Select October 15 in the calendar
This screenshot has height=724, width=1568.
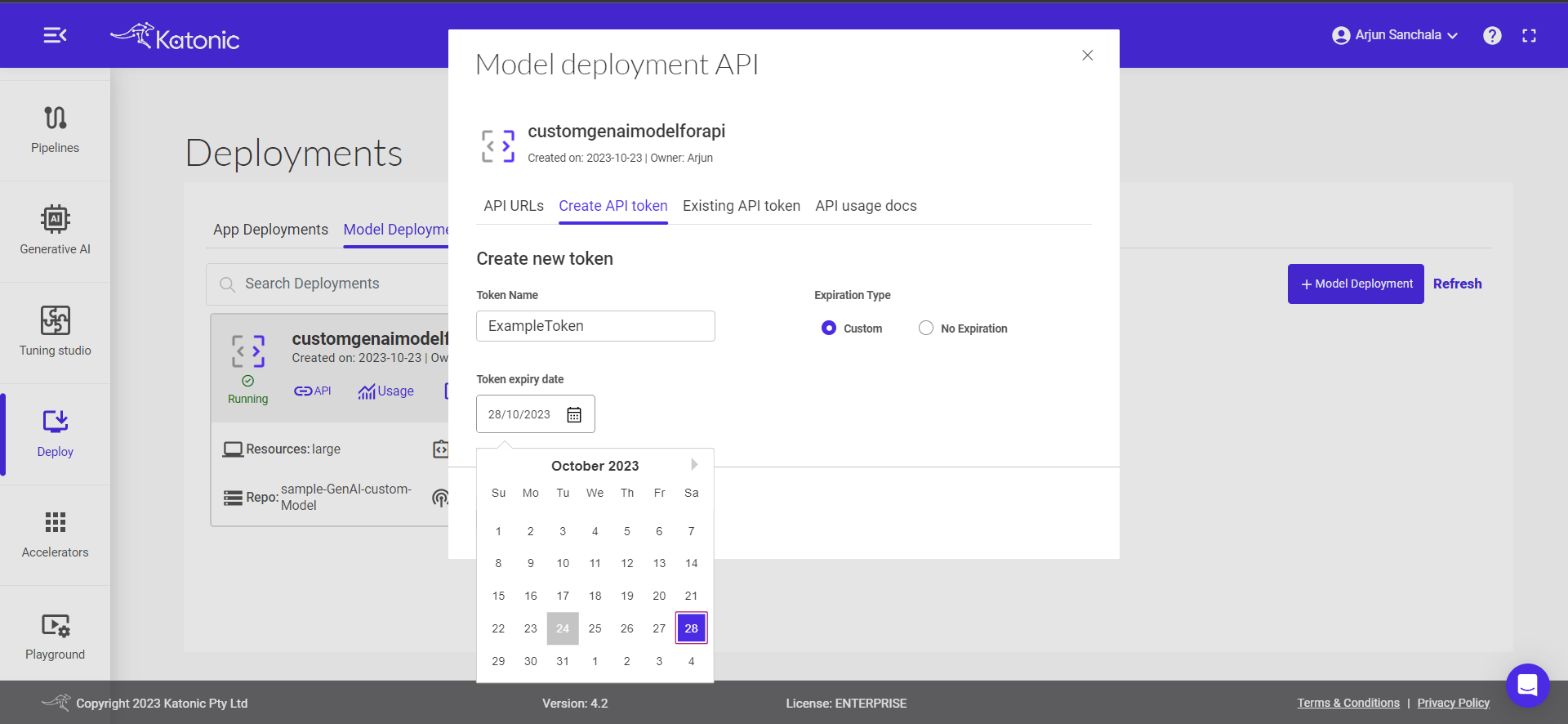pyautogui.click(x=498, y=596)
